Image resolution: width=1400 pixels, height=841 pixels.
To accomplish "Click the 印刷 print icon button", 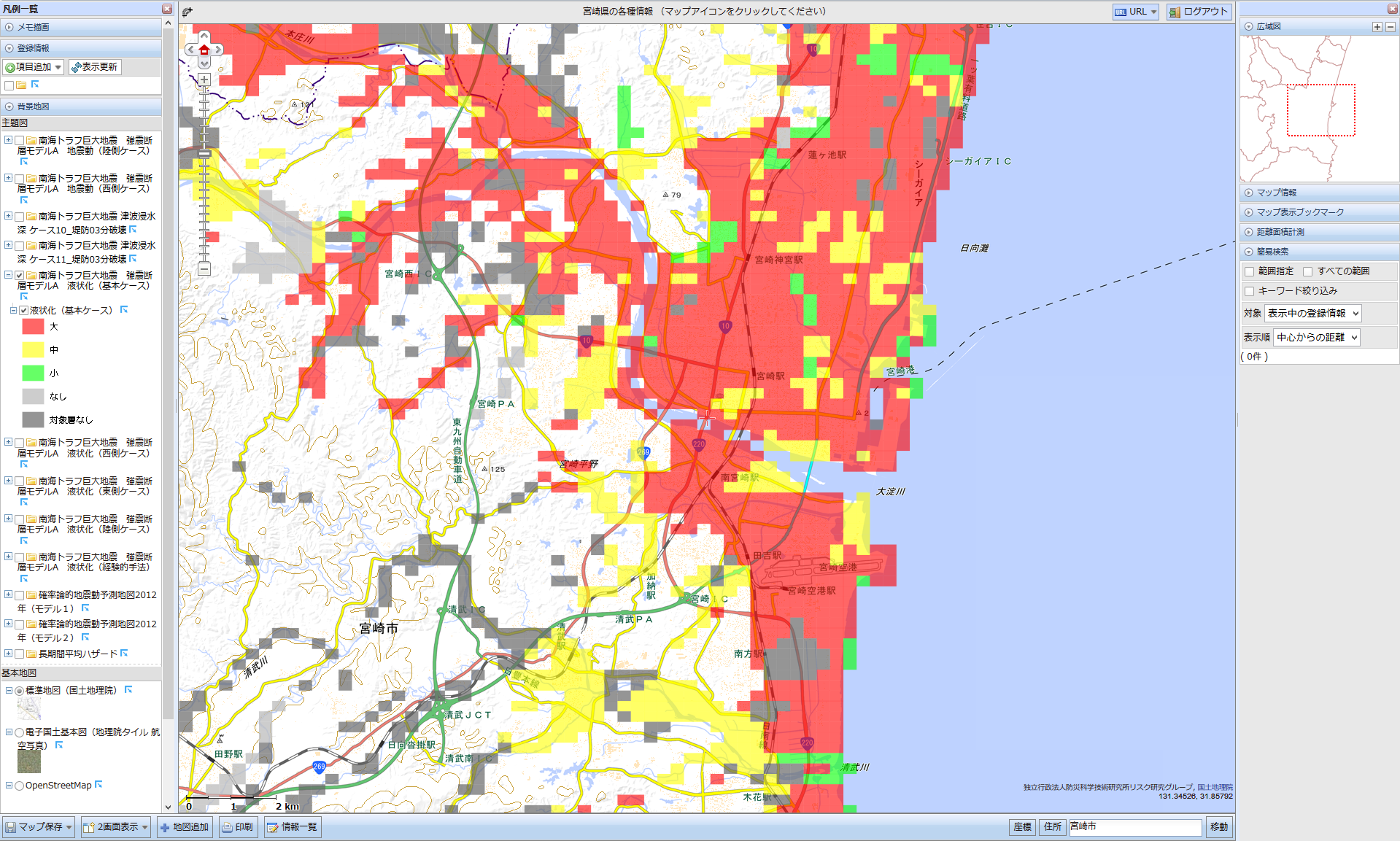I will point(238,827).
